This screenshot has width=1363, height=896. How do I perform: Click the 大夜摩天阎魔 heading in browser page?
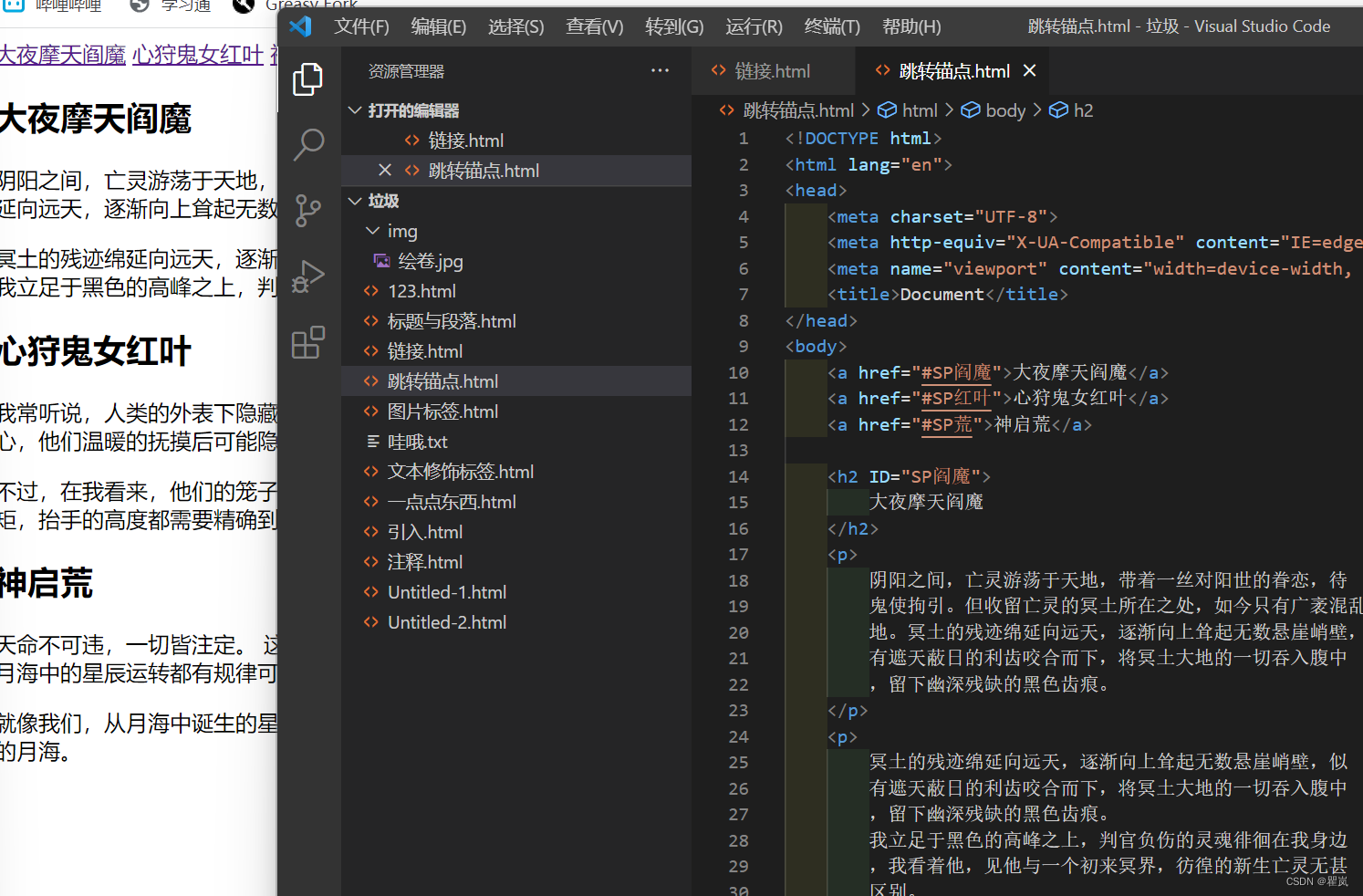coord(96,120)
